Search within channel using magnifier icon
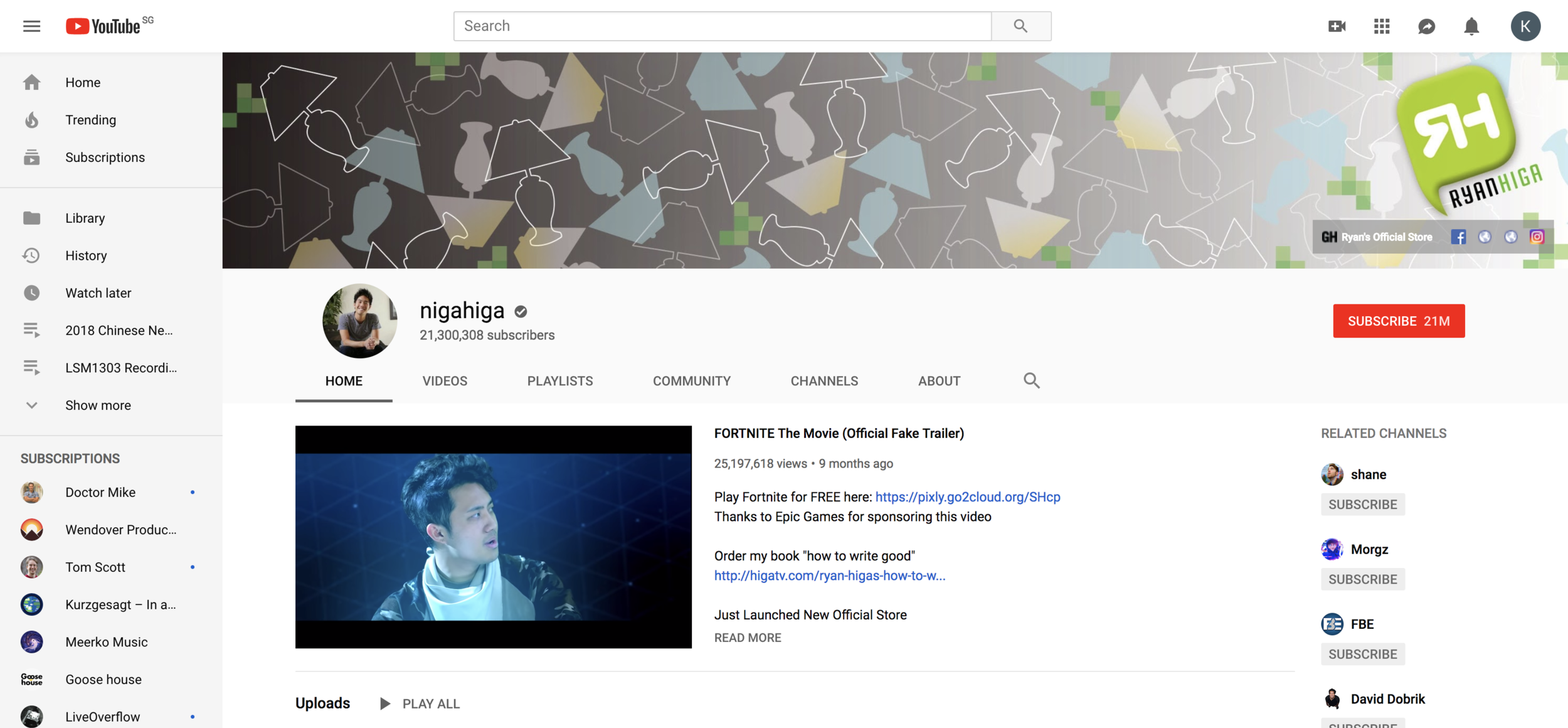The height and width of the screenshot is (728, 1568). (x=1031, y=380)
